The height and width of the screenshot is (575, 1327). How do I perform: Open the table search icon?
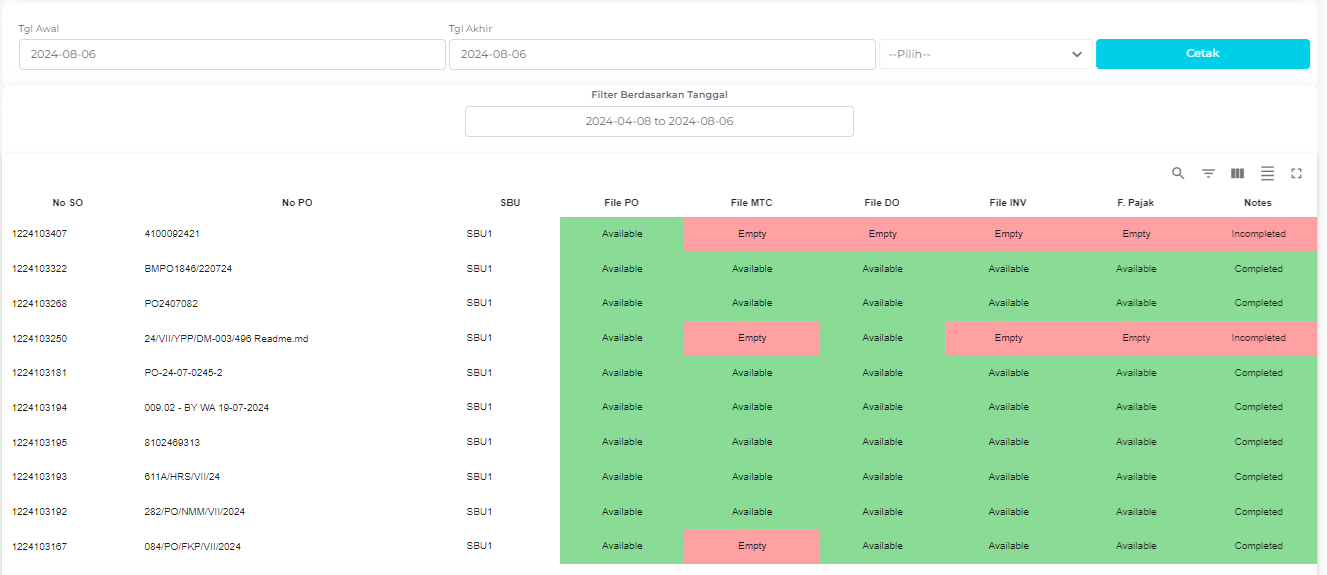pos(1178,173)
